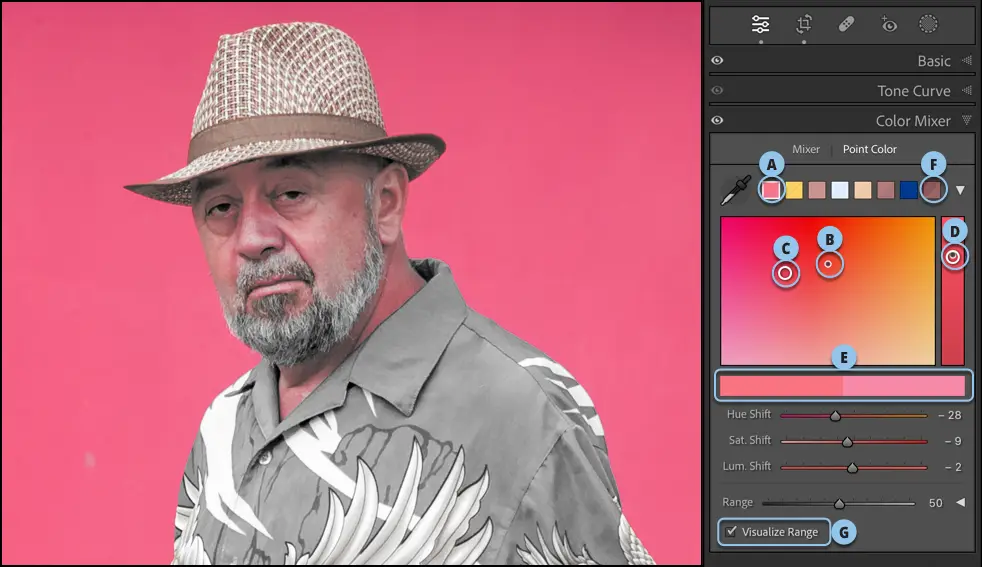982x567 pixels.
Task: Click the Sat. Shift slider handle
Action: 847,442
